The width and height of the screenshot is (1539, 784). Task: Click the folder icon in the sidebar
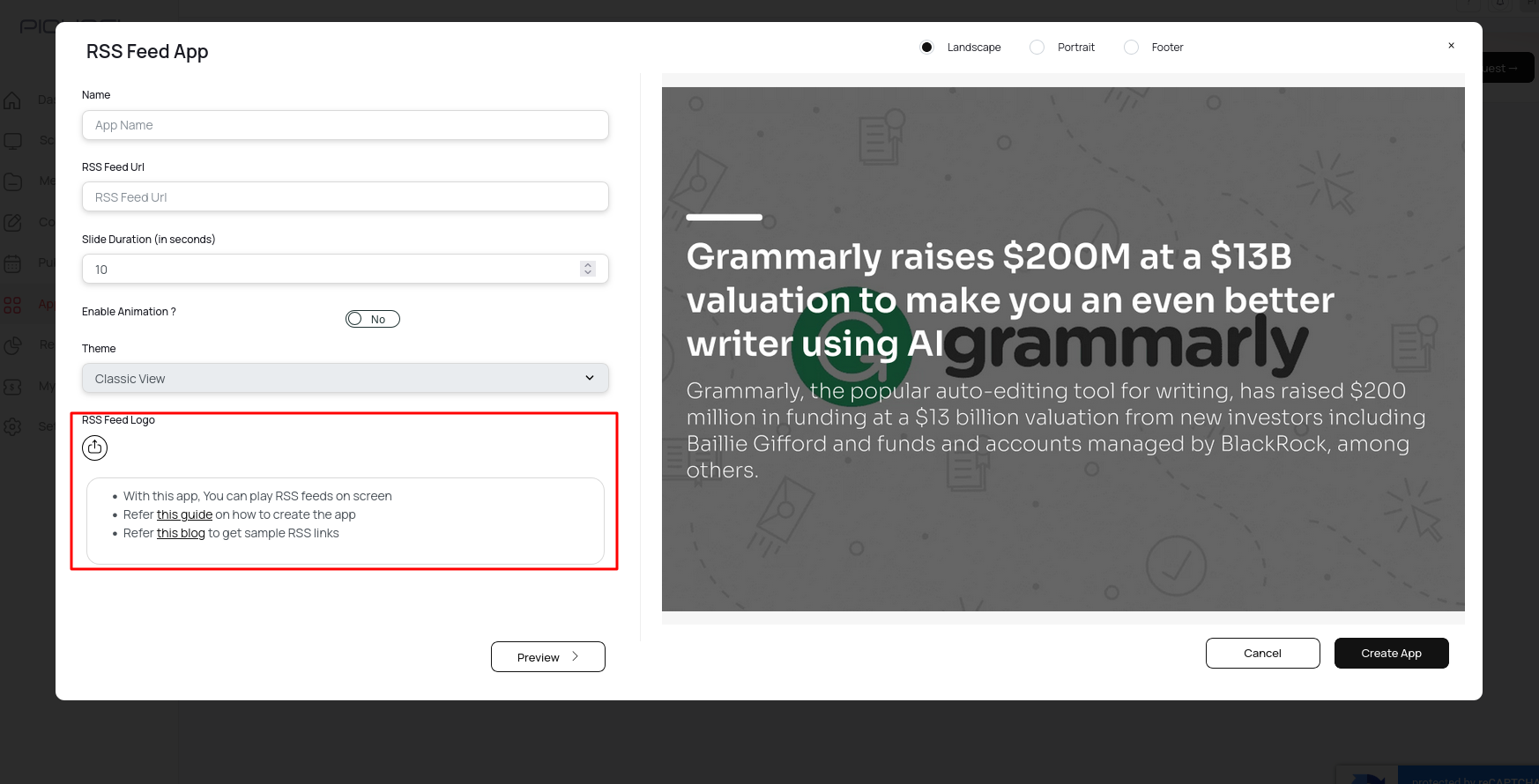pyautogui.click(x=12, y=181)
